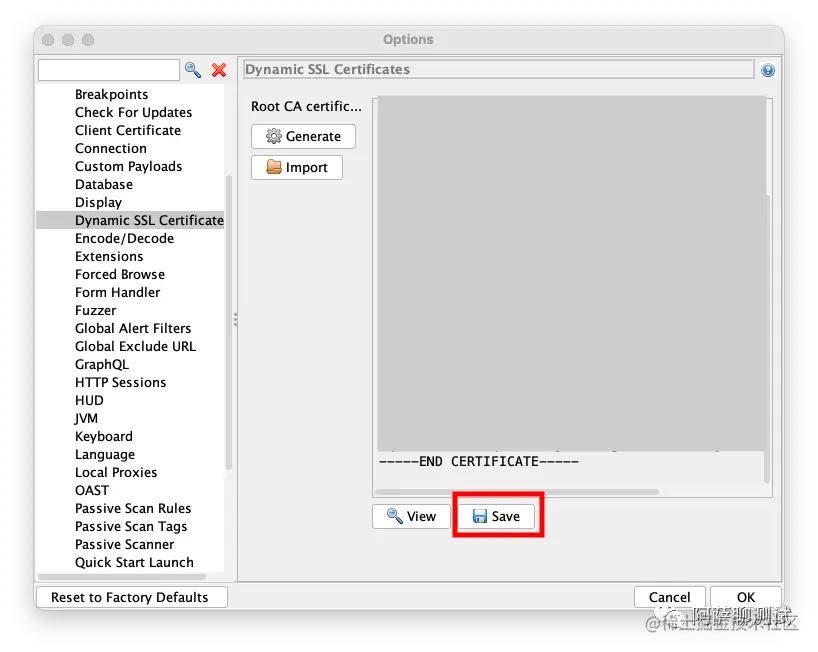
Task: Open Forced Browse options
Action: (x=120, y=274)
